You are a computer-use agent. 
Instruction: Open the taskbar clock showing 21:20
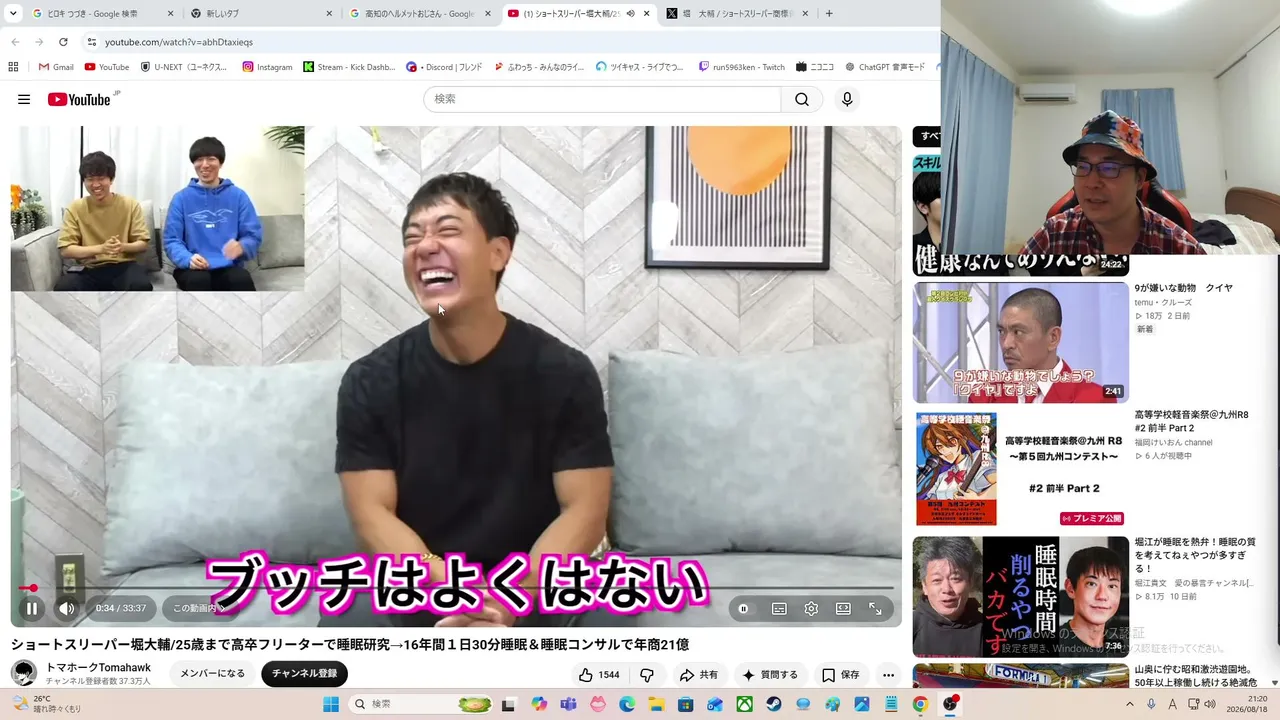coord(1249,704)
